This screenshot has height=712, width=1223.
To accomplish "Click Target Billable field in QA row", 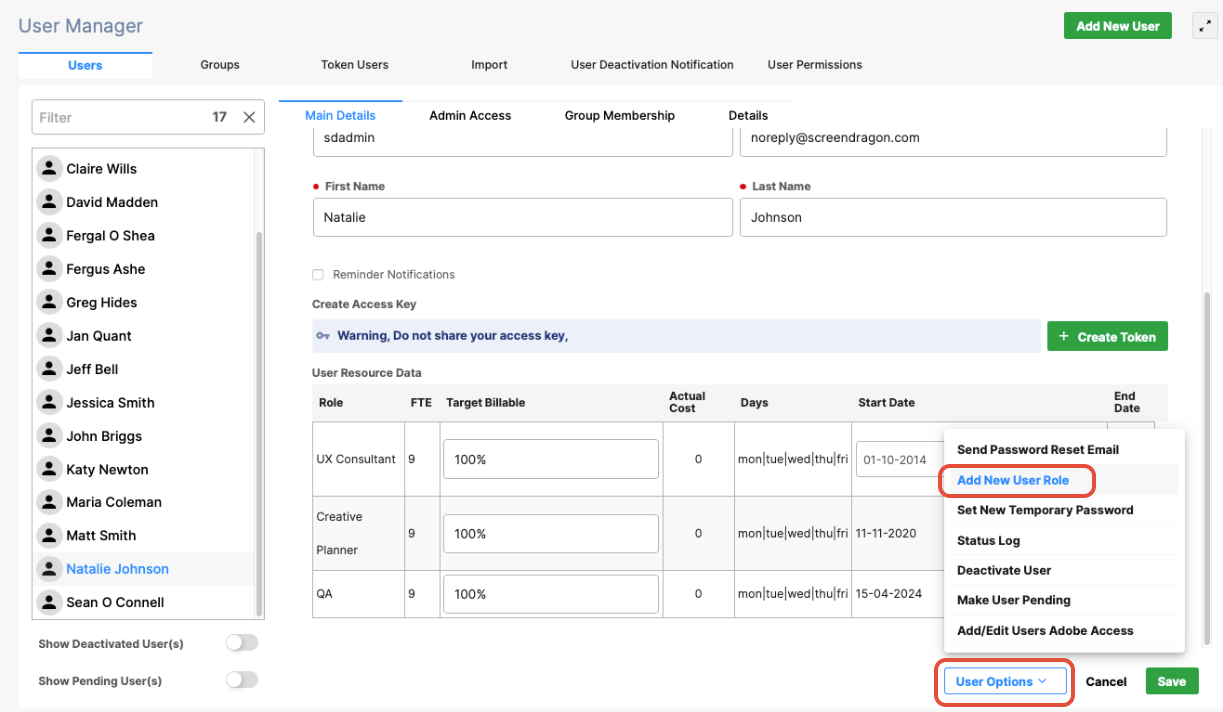I will 551,594.
